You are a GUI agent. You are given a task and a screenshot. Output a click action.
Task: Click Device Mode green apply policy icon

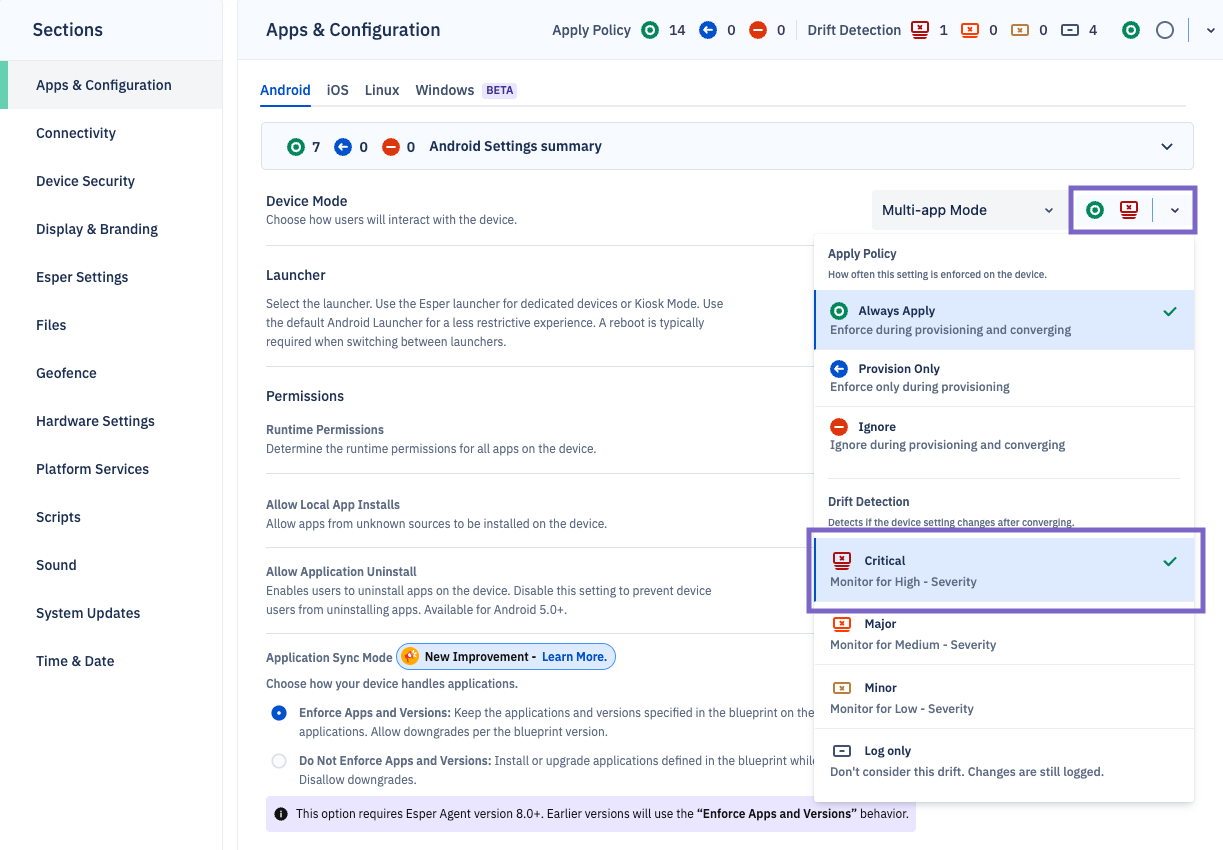(1095, 210)
